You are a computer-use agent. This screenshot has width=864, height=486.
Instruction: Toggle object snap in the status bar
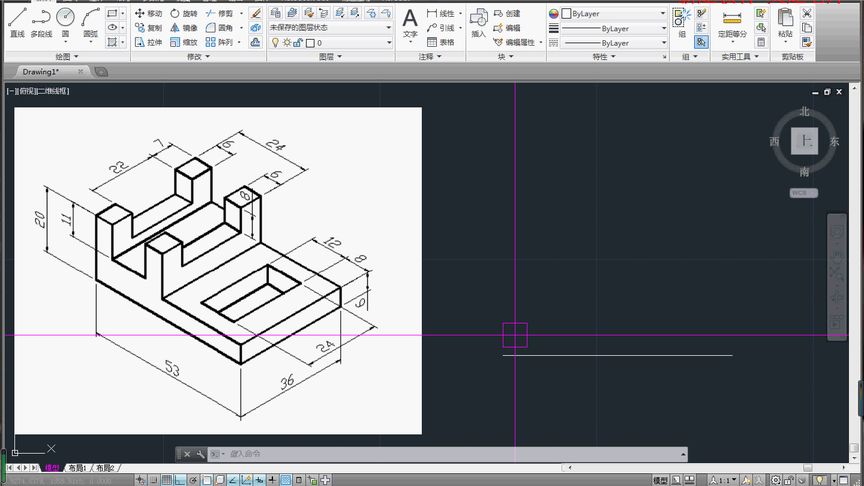[x=207, y=480]
